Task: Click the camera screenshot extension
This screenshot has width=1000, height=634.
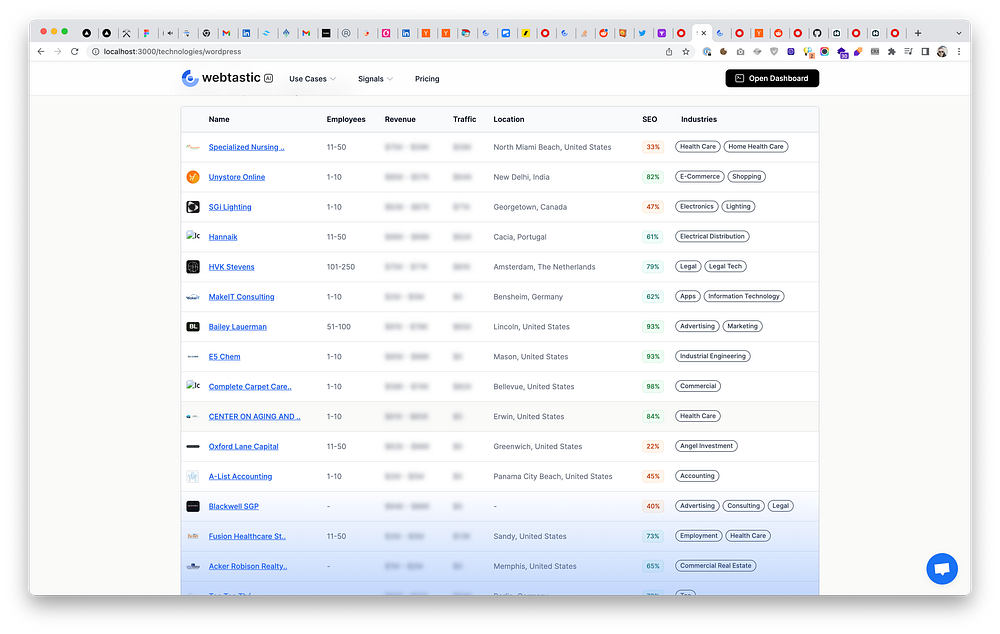Action: coord(740,52)
